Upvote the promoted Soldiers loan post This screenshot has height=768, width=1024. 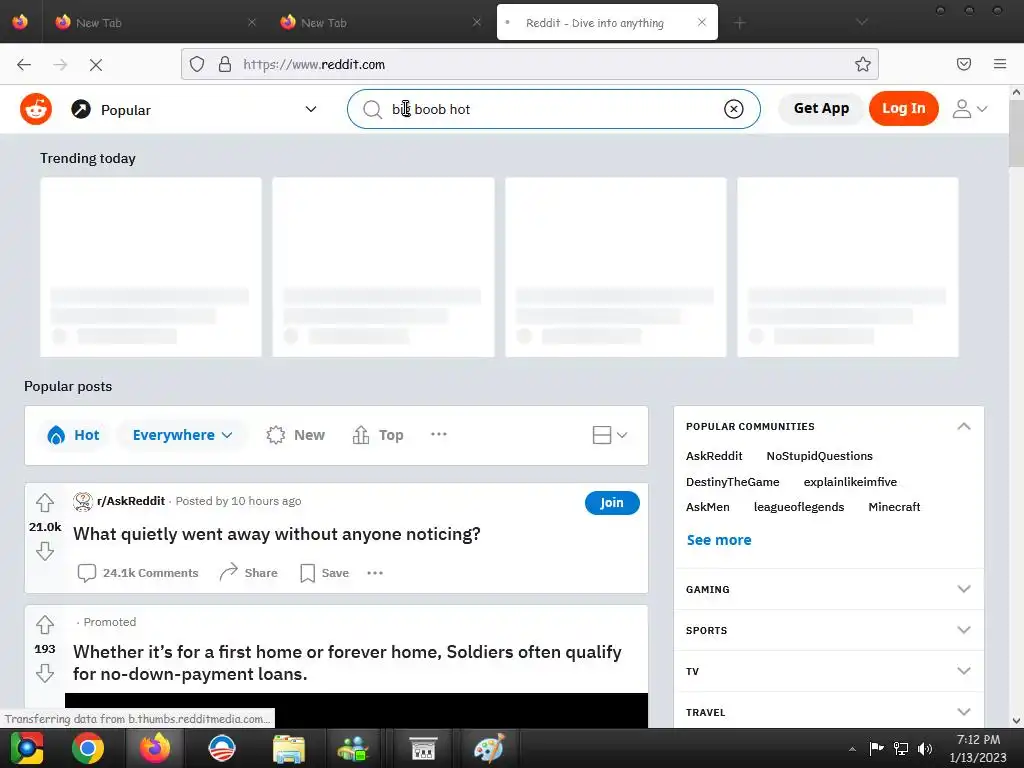(44, 625)
